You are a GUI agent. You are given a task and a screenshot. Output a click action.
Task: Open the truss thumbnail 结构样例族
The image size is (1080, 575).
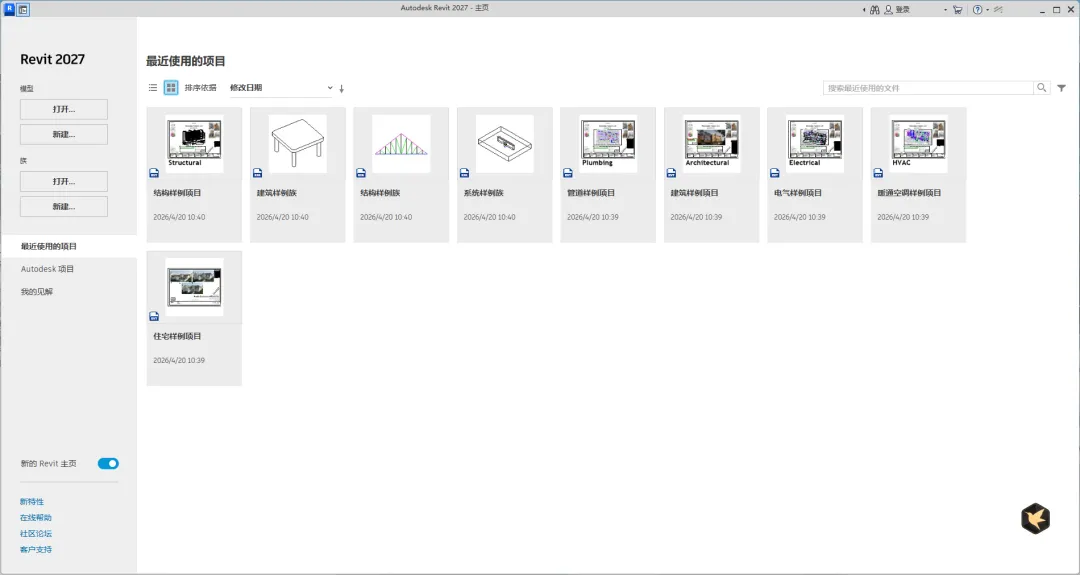click(x=401, y=143)
